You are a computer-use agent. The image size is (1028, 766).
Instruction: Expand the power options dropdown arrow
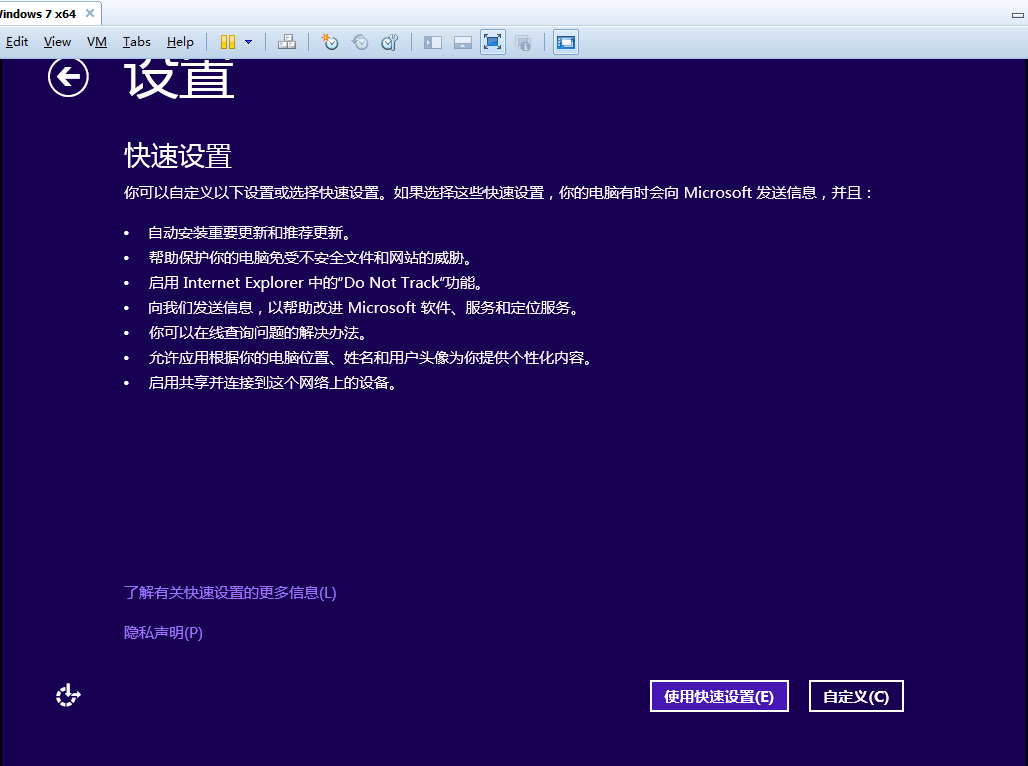coord(248,42)
